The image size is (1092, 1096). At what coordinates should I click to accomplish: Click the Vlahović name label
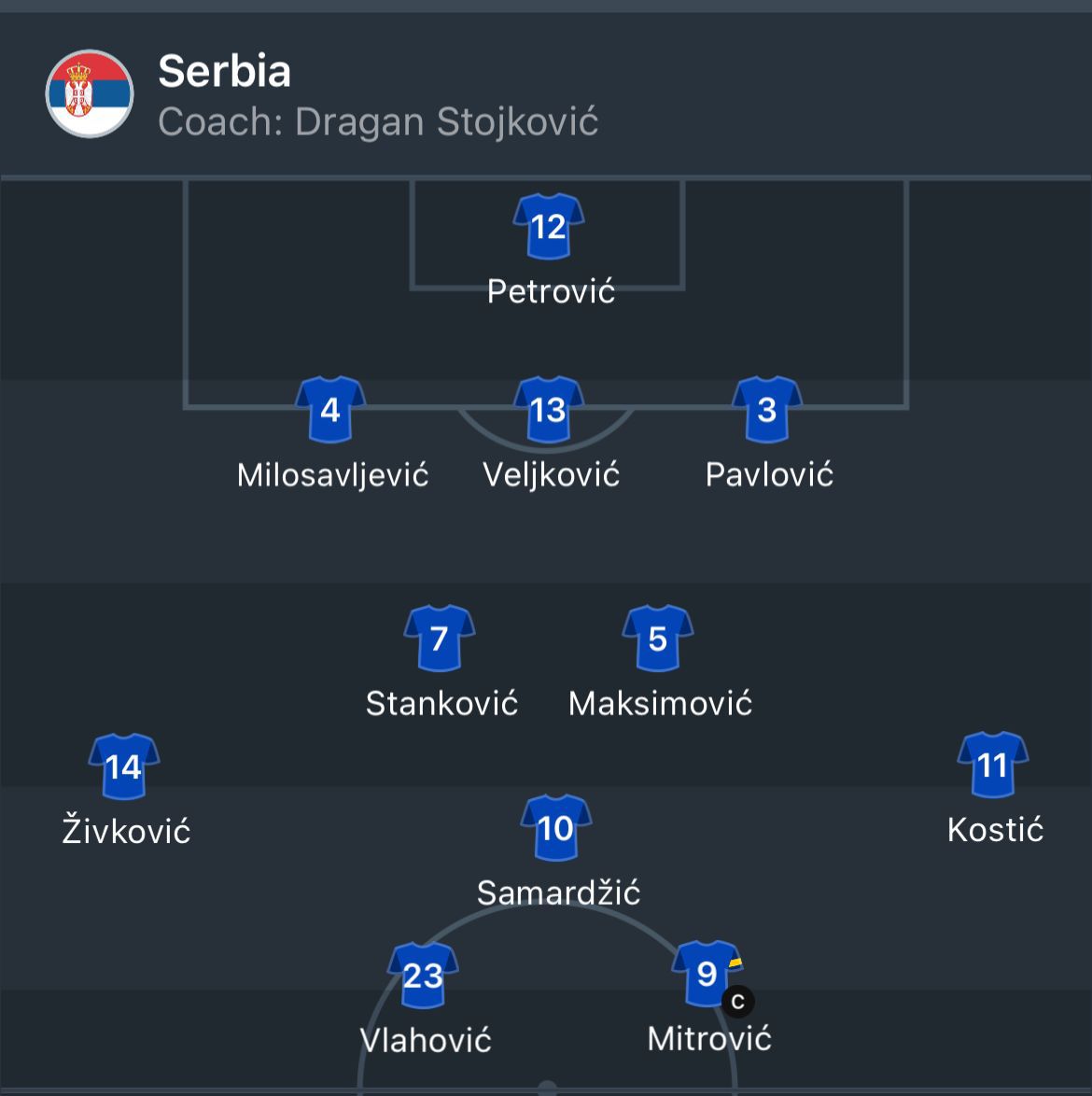[x=426, y=1040]
